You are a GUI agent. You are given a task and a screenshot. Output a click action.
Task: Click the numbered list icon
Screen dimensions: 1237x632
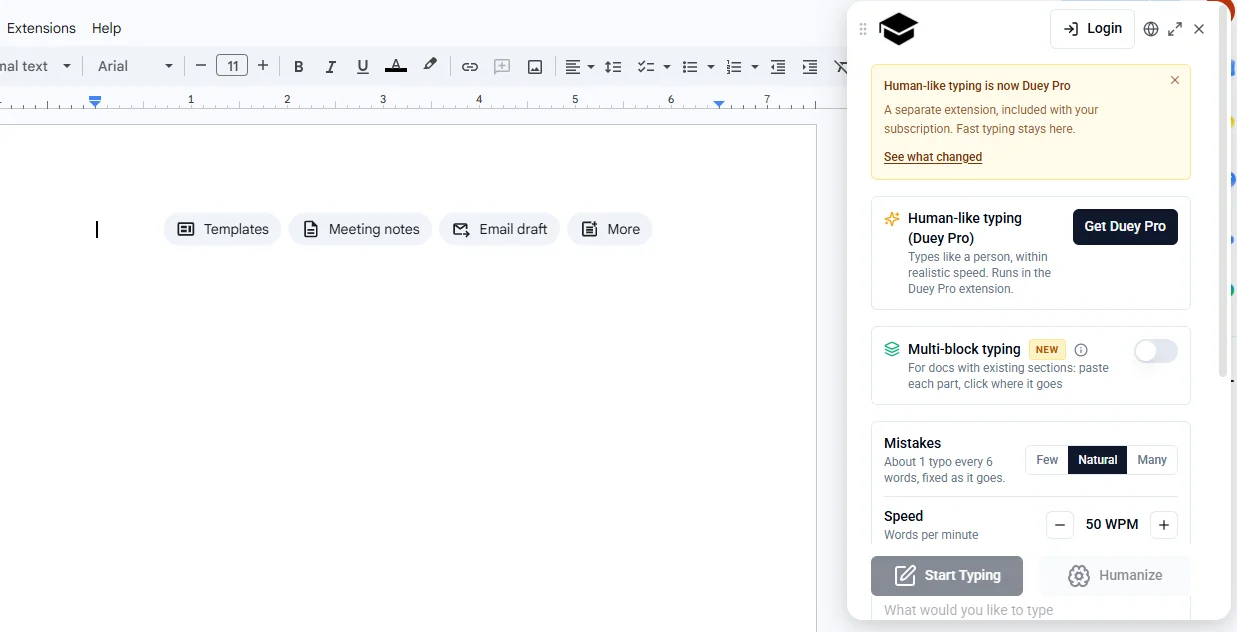(734, 67)
